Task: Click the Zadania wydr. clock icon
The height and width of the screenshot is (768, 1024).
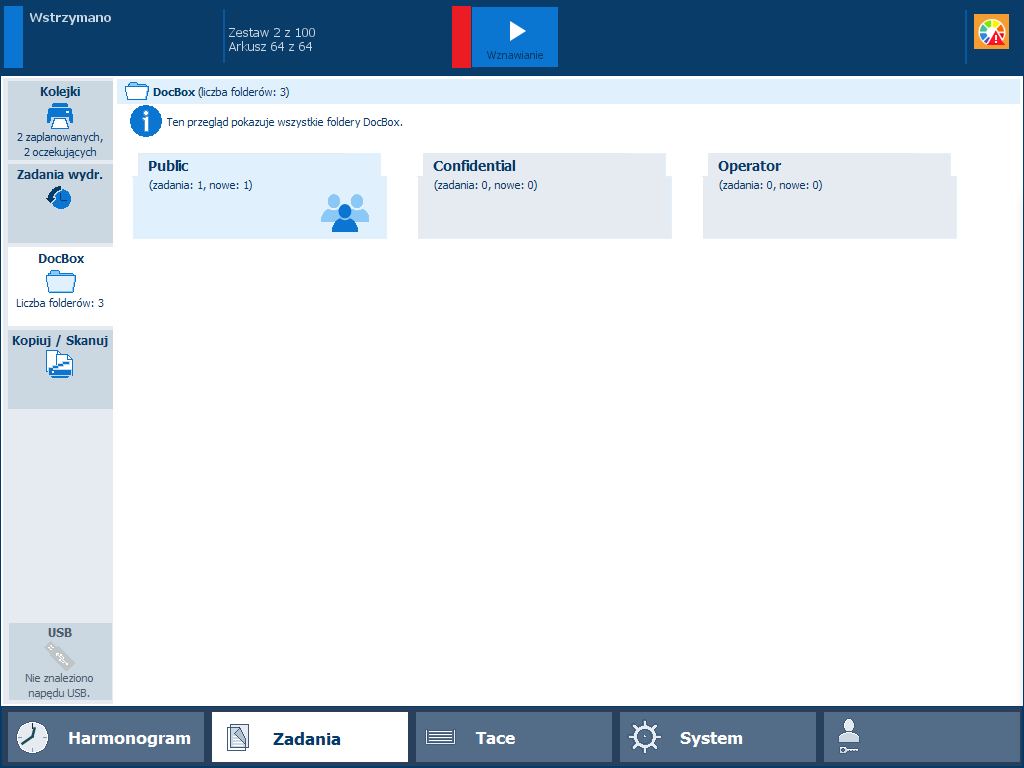Action: [59, 198]
